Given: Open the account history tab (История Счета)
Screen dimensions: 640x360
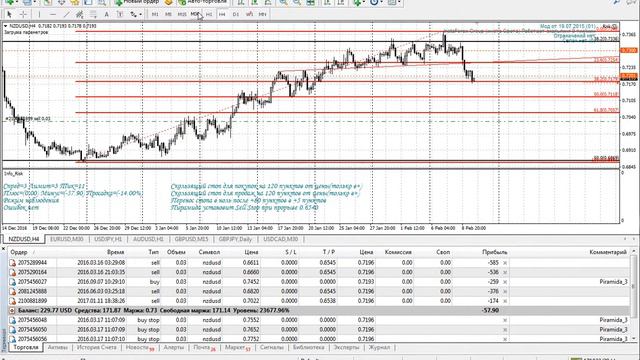Looking at the screenshot, I should [x=97, y=347].
